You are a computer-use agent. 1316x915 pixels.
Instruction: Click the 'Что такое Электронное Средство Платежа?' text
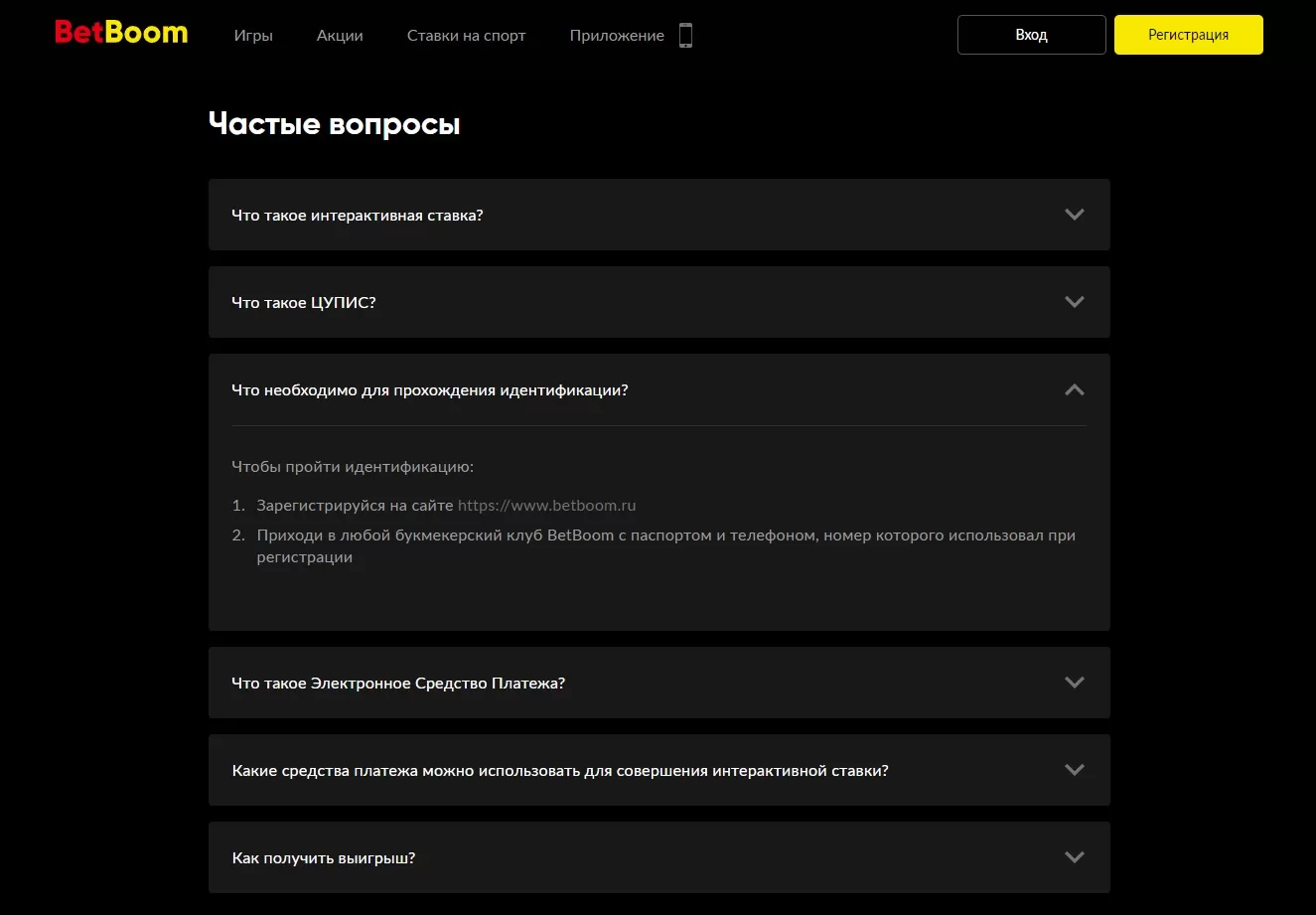[x=398, y=683]
